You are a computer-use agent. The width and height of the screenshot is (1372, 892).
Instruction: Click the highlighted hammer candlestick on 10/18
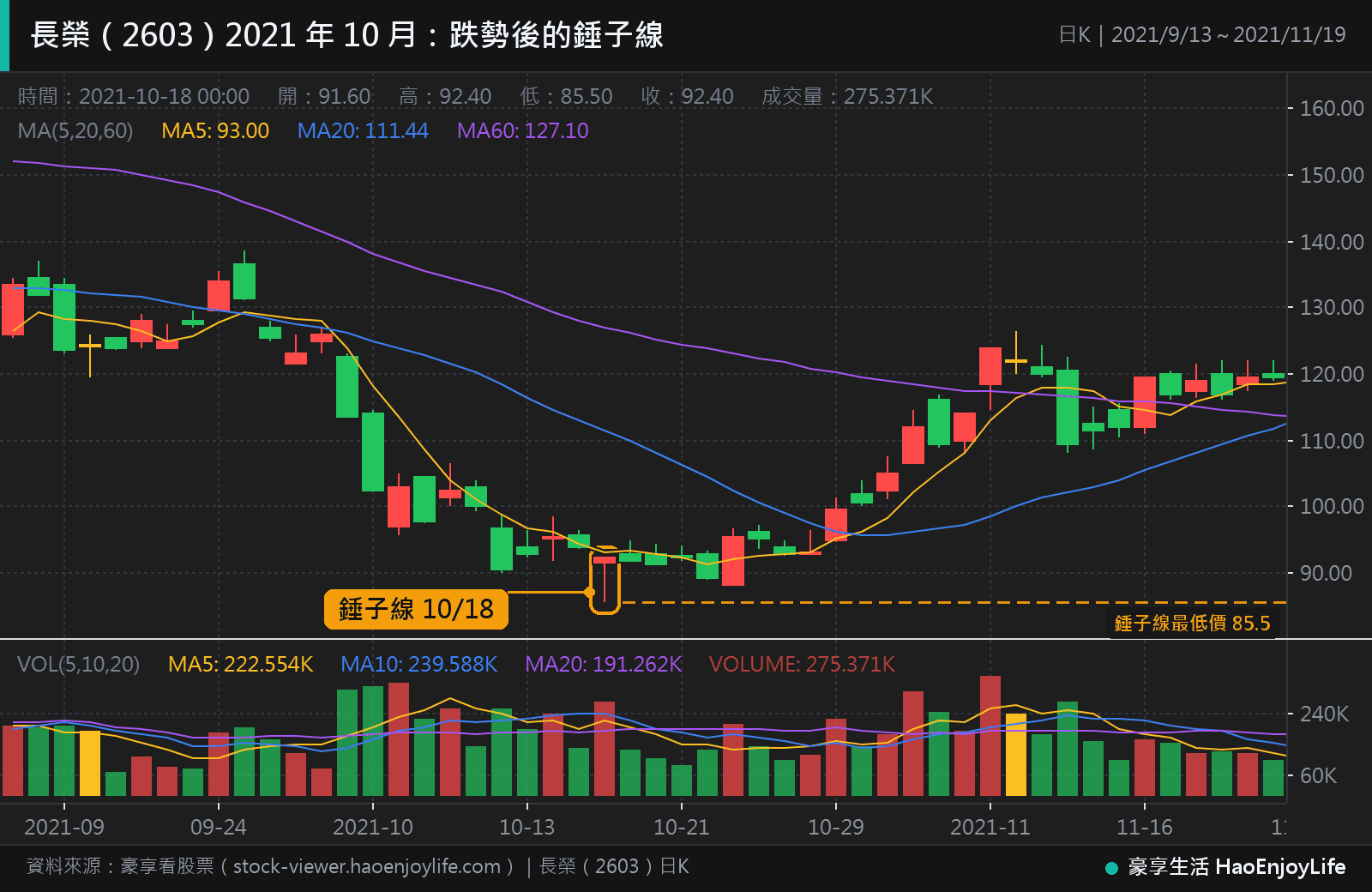pyautogui.click(x=605, y=579)
